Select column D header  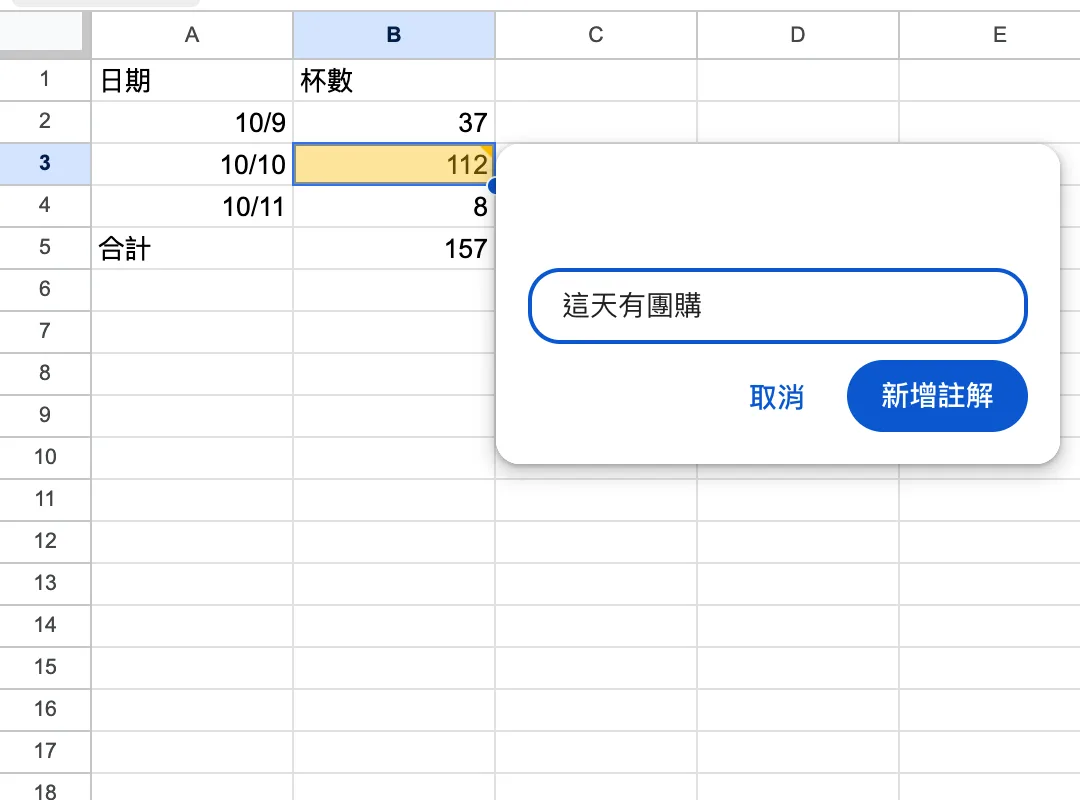(798, 35)
